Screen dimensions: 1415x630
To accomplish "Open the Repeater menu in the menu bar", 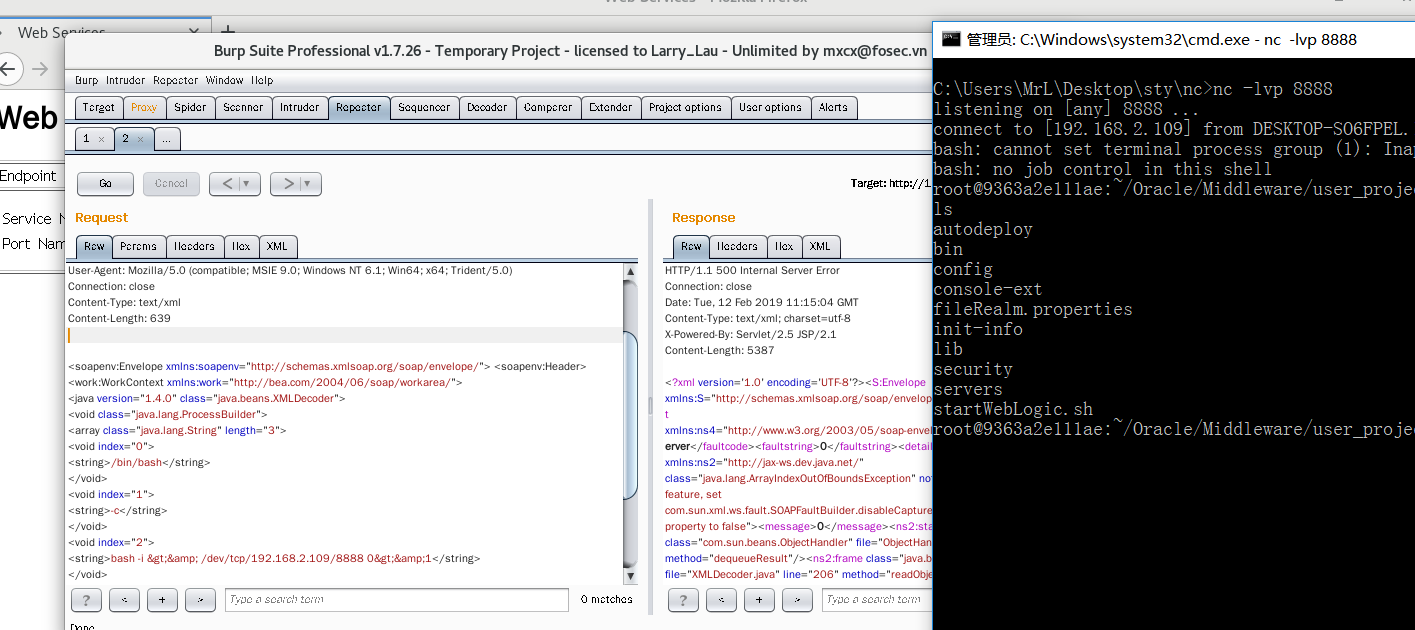I will pyautogui.click(x=175, y=80).
